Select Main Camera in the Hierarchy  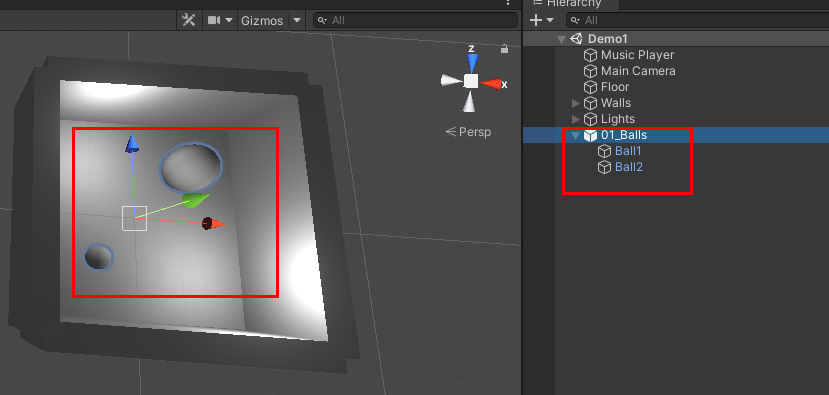(x=638, y=71)
